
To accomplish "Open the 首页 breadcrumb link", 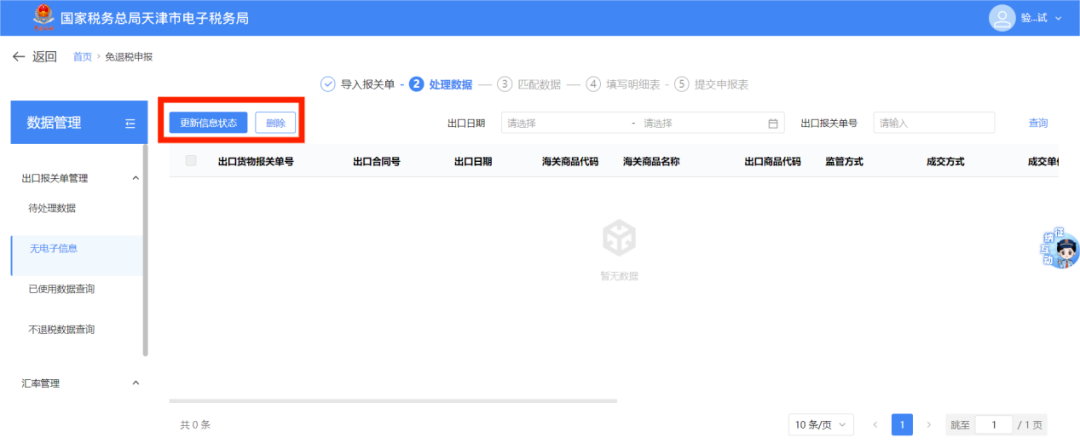I will [82, 57].
